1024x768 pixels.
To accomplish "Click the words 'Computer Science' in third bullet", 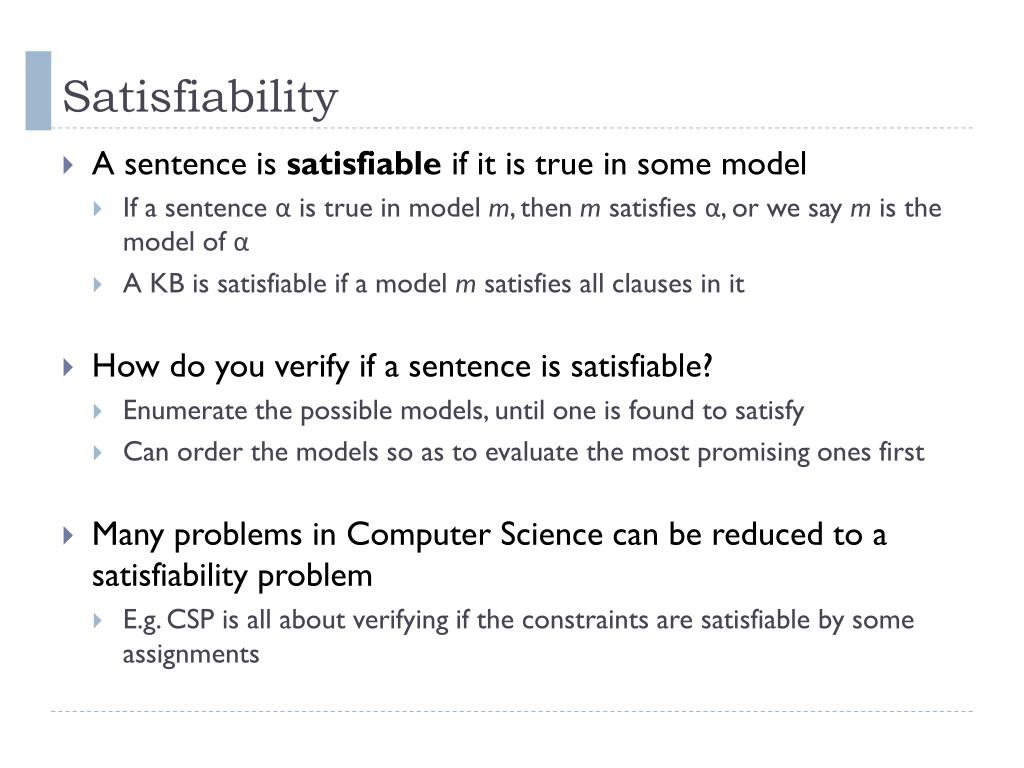I will pos(475,534).
